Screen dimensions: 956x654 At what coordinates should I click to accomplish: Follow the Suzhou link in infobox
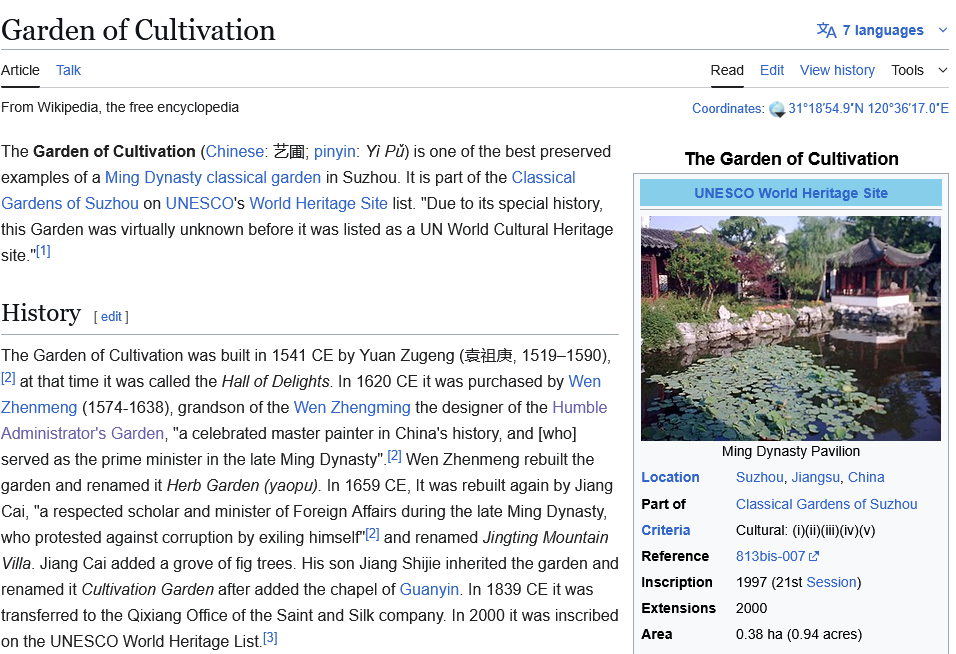[759, 477]
